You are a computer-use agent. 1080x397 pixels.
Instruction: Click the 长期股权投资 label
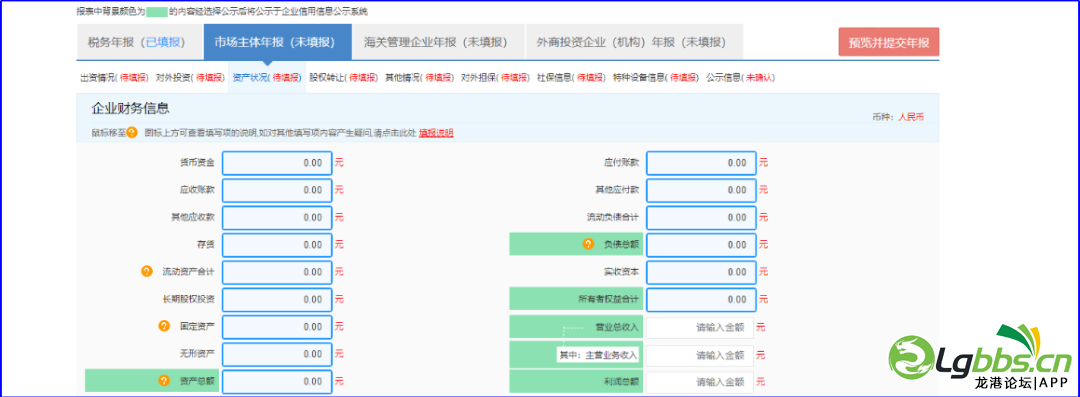188,299
